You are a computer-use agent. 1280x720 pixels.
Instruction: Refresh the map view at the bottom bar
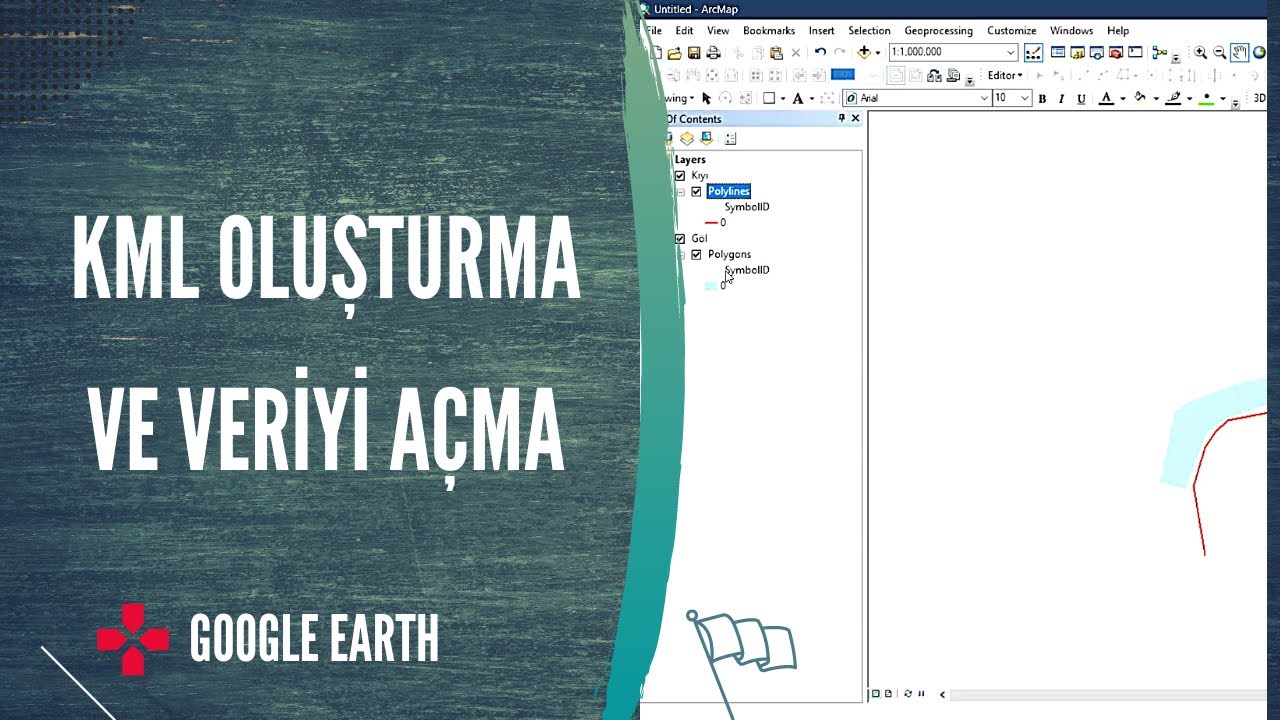tap(908, 693)
